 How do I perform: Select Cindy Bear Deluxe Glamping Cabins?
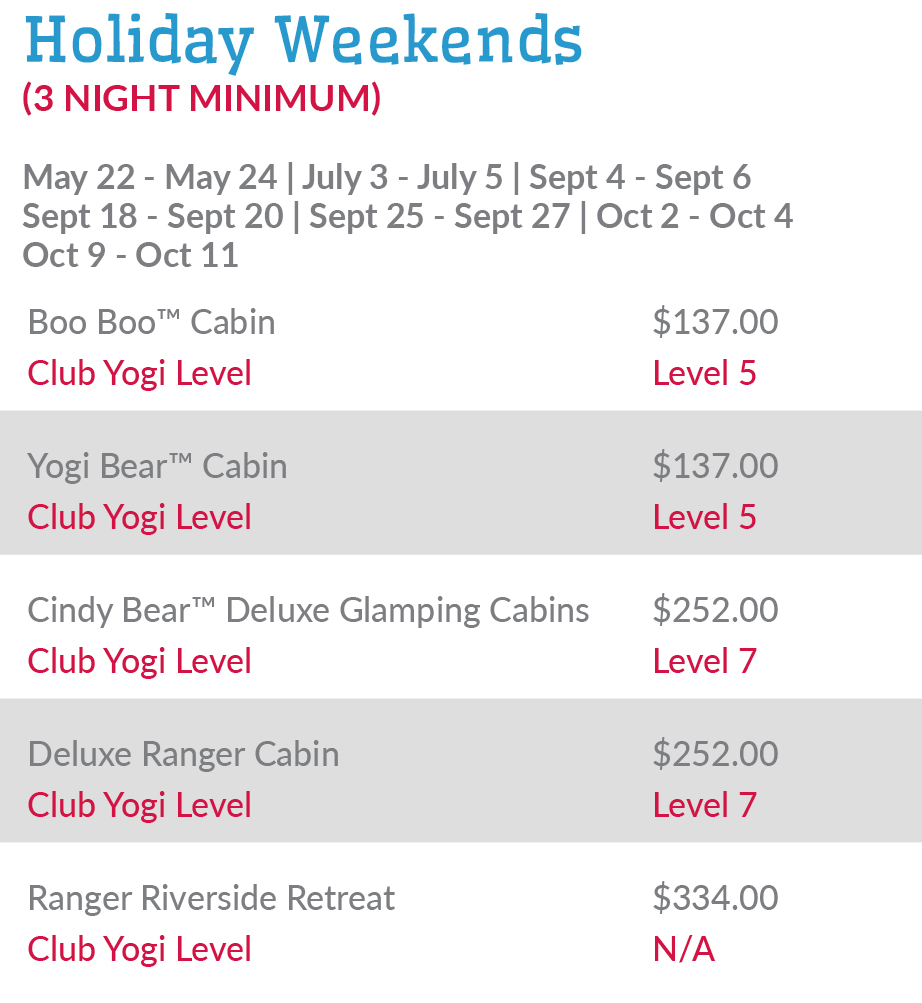pos(308,611)
